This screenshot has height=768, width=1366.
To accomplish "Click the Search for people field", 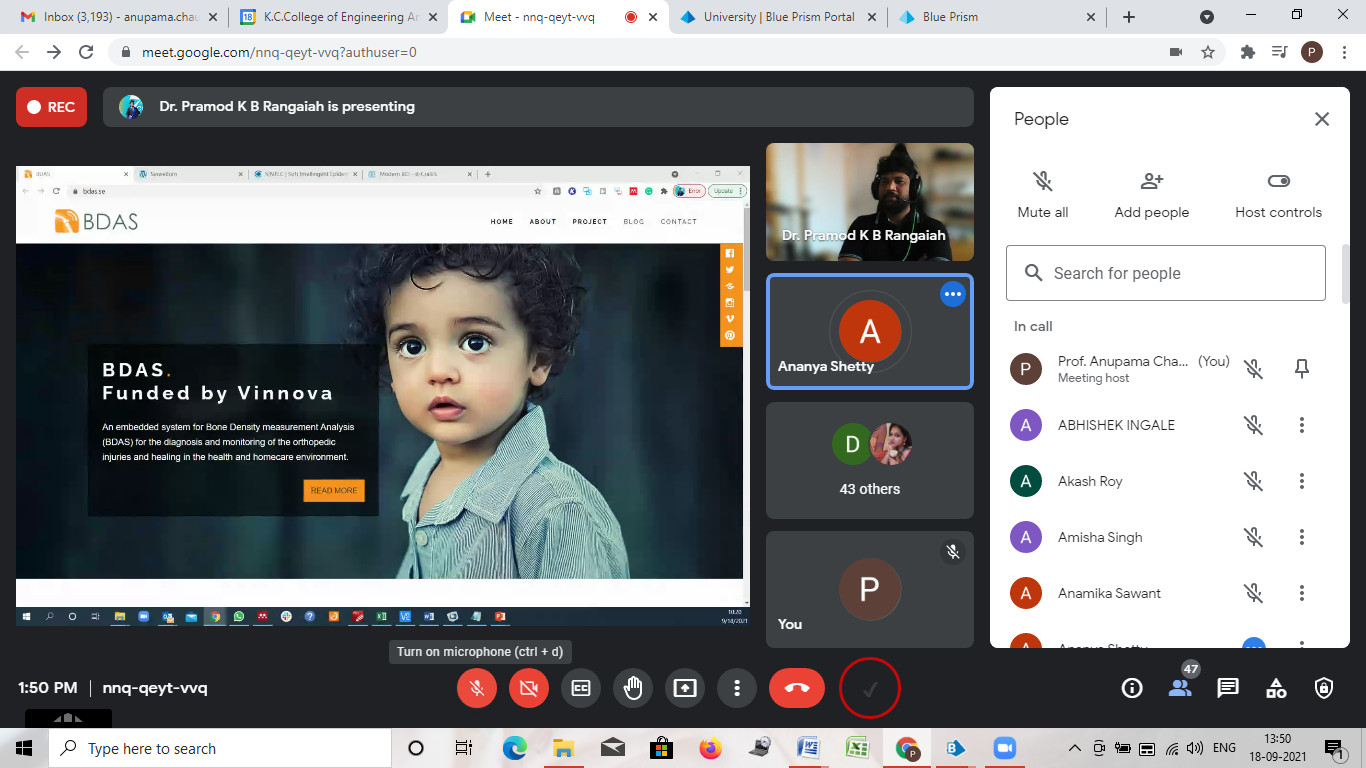I will coord(1165,273).
